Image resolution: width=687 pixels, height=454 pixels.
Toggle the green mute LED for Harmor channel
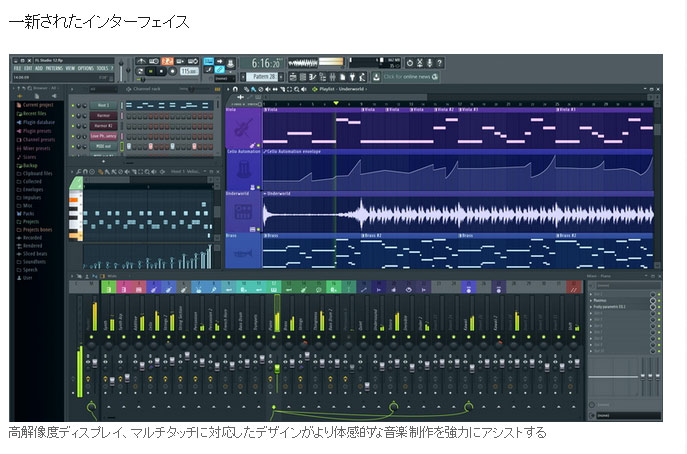coord(74,115)
